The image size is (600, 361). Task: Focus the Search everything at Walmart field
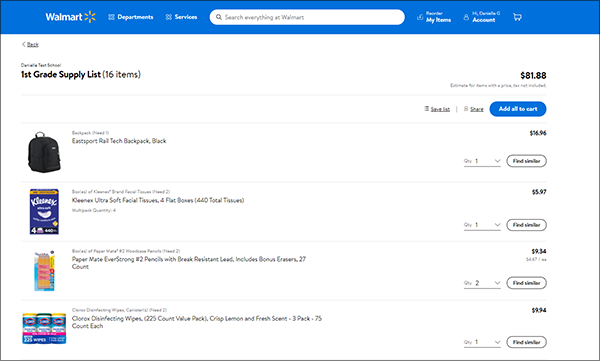click(307, 17)
